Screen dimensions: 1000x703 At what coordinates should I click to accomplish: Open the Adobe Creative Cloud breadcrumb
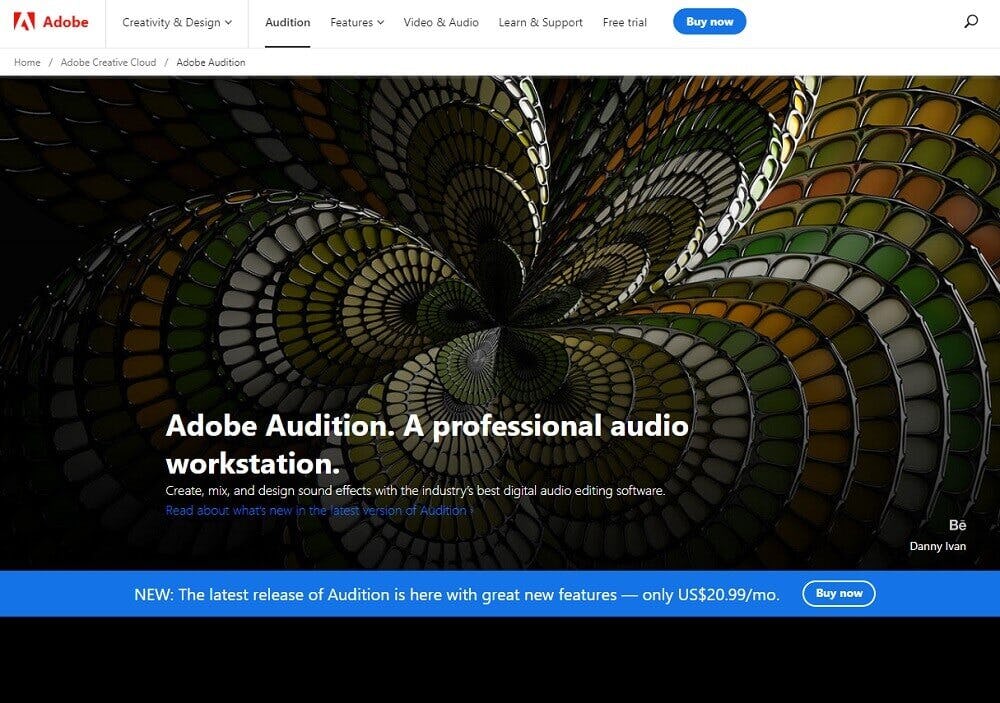click(108, 62)
